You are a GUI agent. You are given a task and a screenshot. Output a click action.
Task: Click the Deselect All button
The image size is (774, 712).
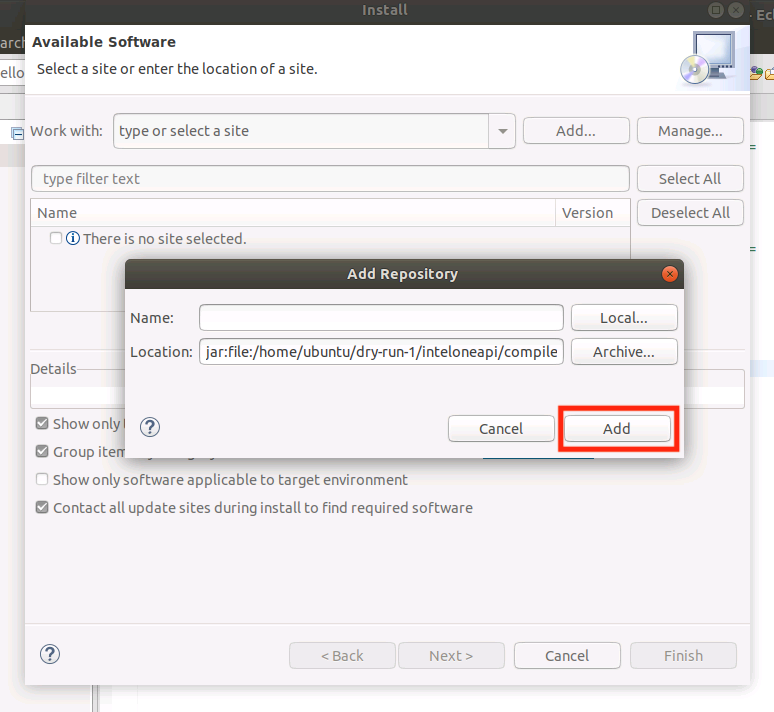690,213
